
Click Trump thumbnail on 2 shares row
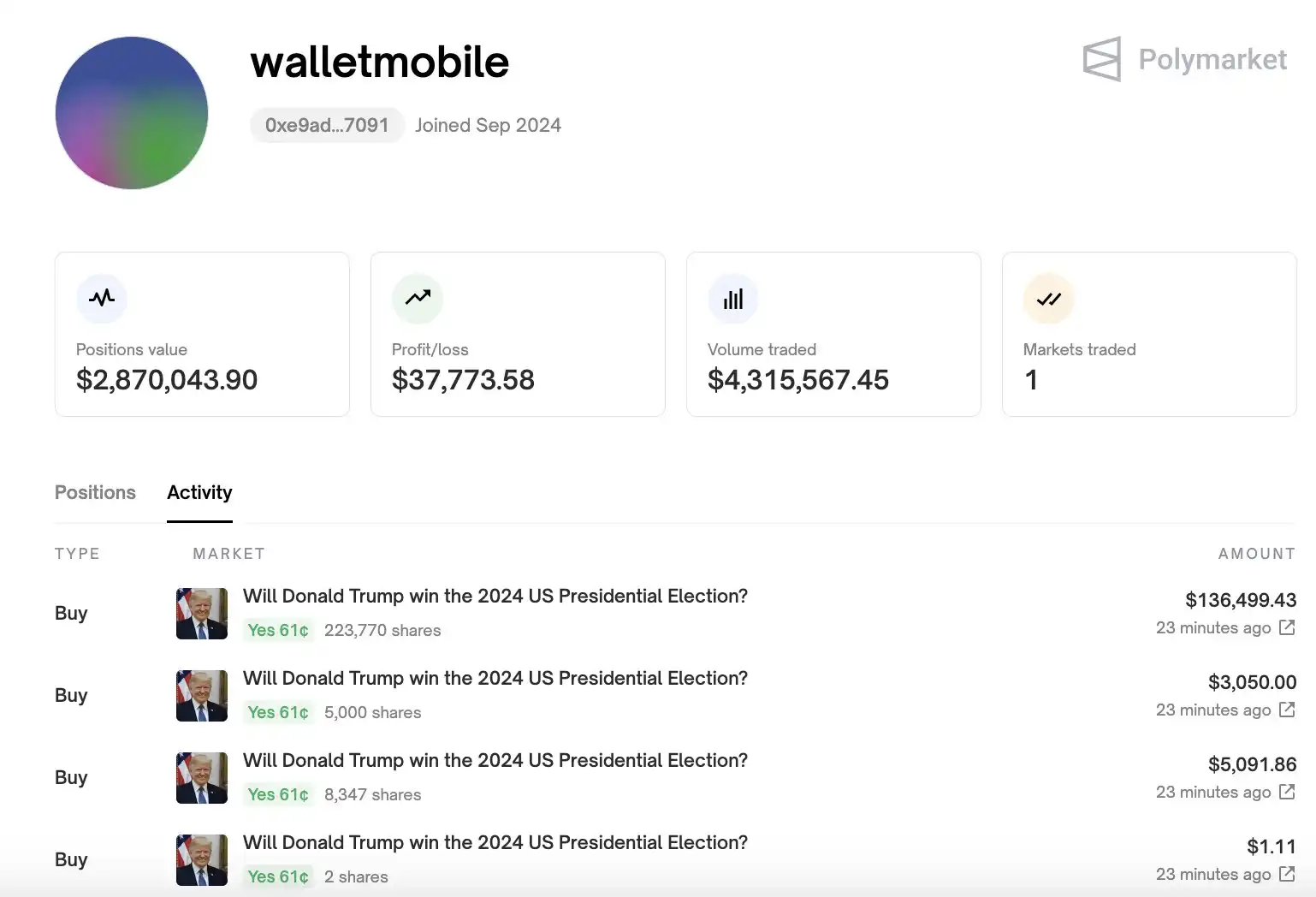[202, 860]
